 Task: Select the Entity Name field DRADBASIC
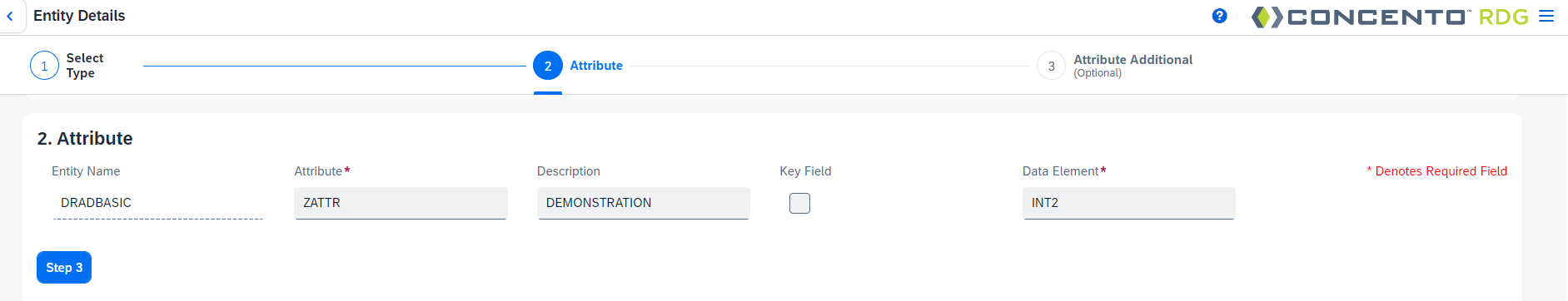coord(158,203)
